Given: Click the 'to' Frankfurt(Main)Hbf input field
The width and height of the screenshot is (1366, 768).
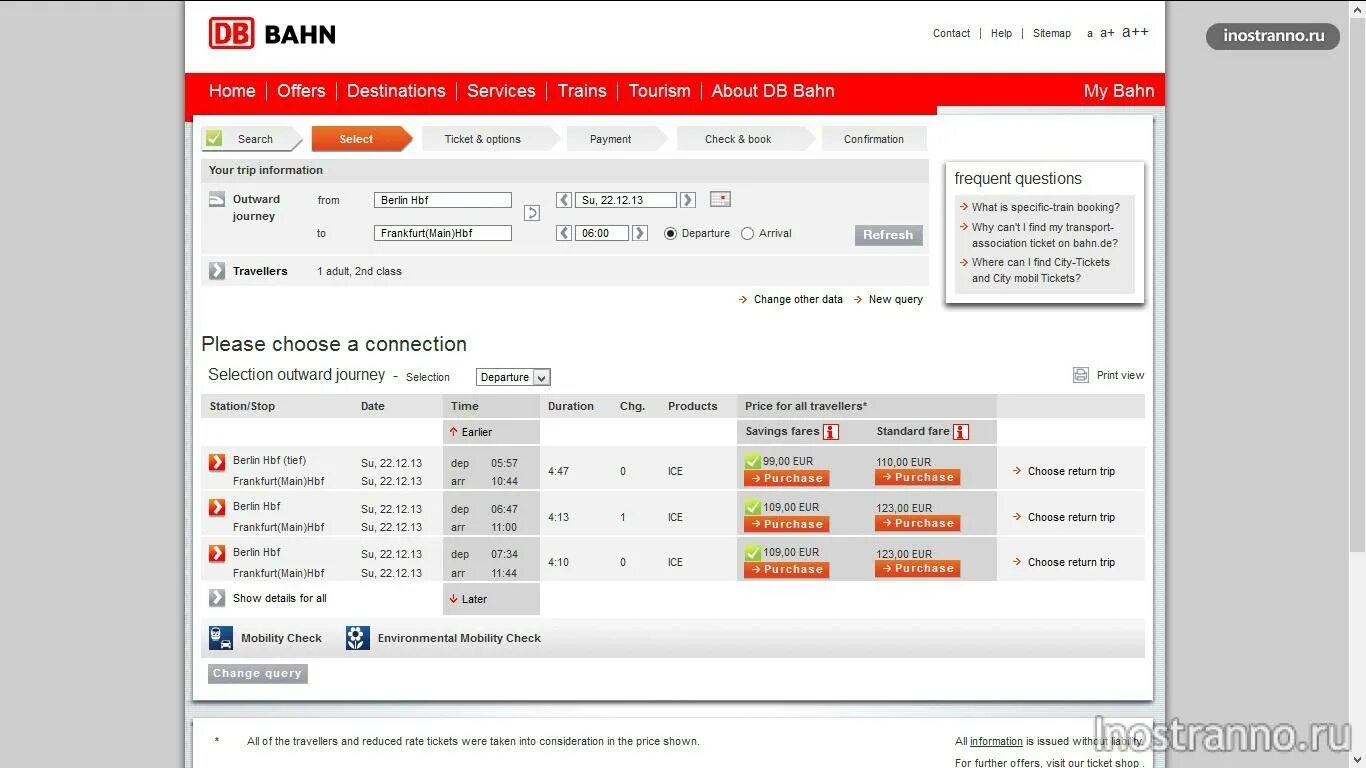Looking at the screenshot, I should pyautogui.click(x=443, y=233).
